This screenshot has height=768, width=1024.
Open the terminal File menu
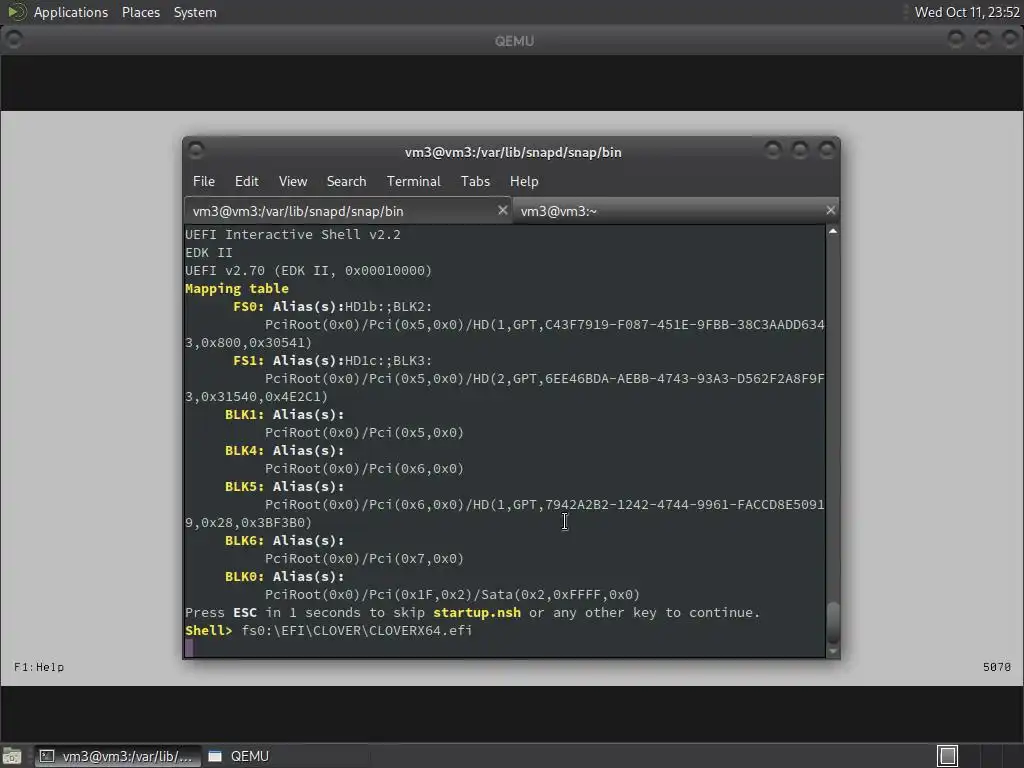204,182
